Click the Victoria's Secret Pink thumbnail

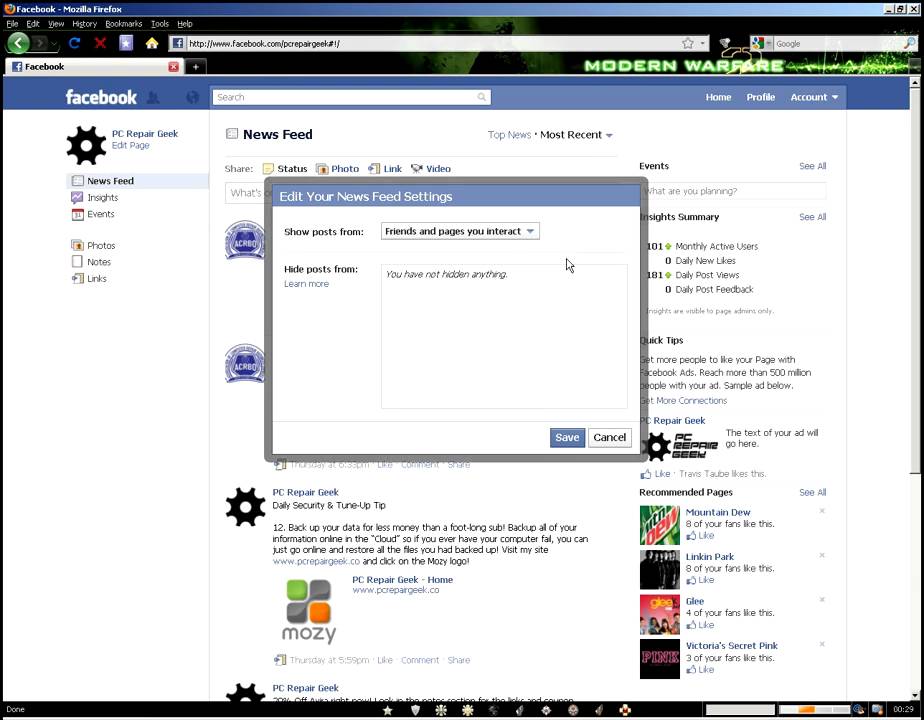659,659
